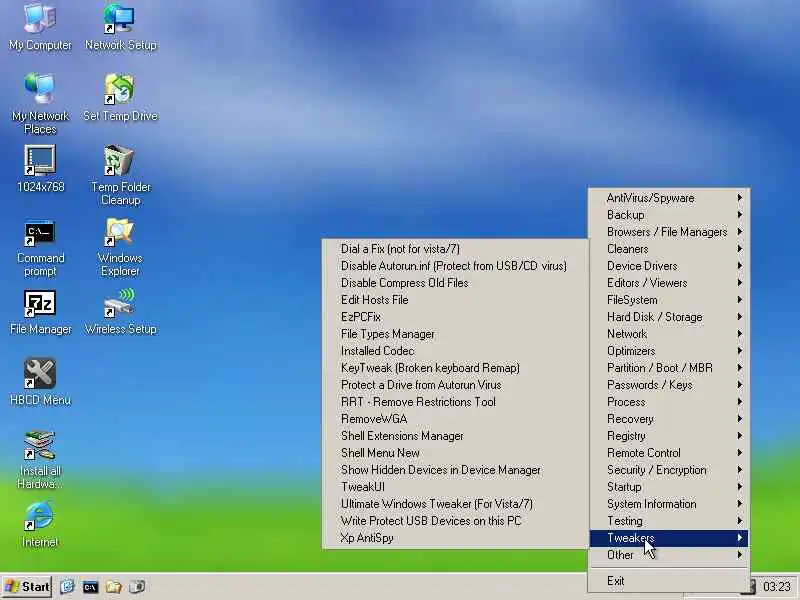Select the 1024x768 resolution shortcut
800x600 pixels.
pos(40,168)
